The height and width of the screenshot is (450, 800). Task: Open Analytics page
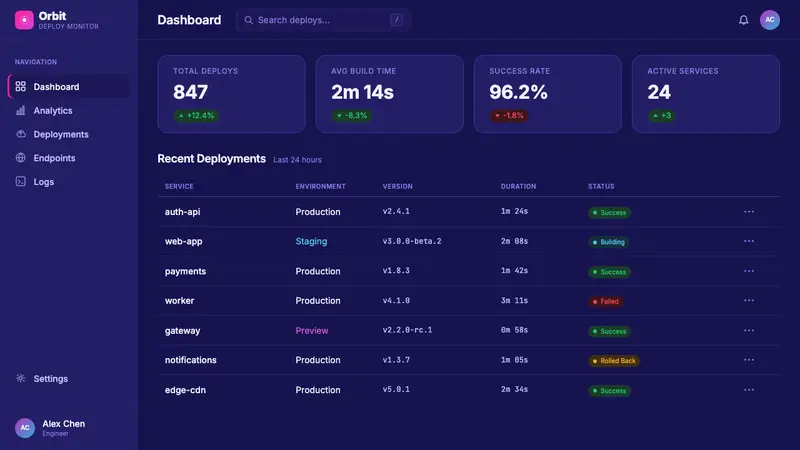point(69,110)
